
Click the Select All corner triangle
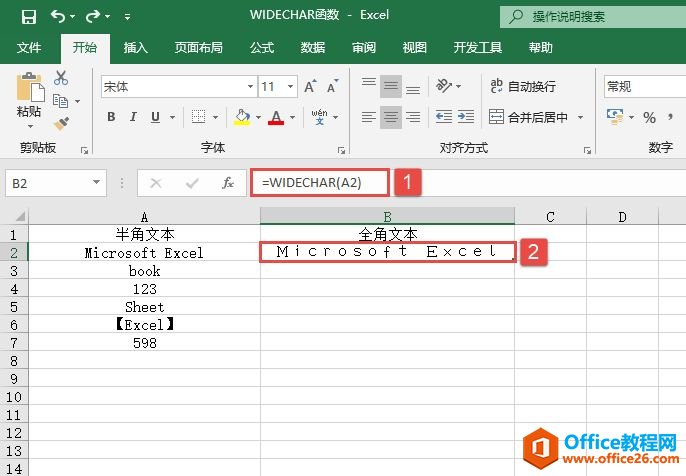(x=20, y=216)
